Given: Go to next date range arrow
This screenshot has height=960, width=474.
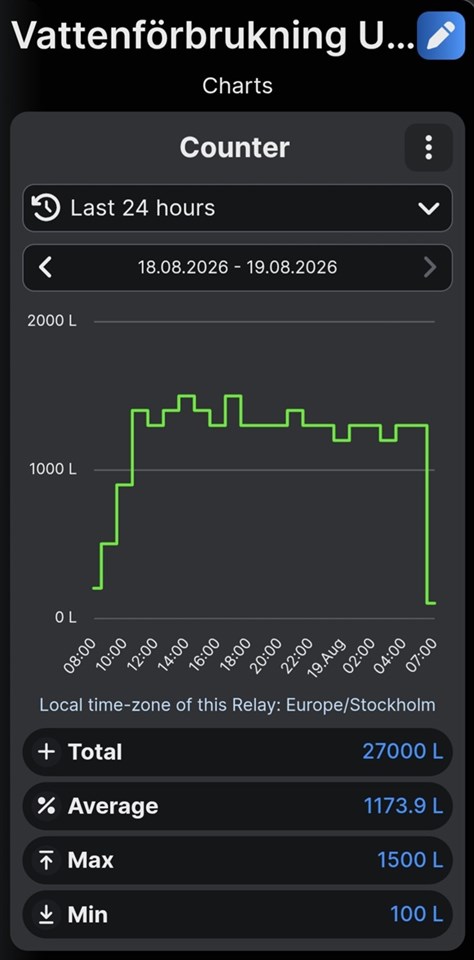Looking at the screenshot, I should pyautogui.click(x=430, y=268).
